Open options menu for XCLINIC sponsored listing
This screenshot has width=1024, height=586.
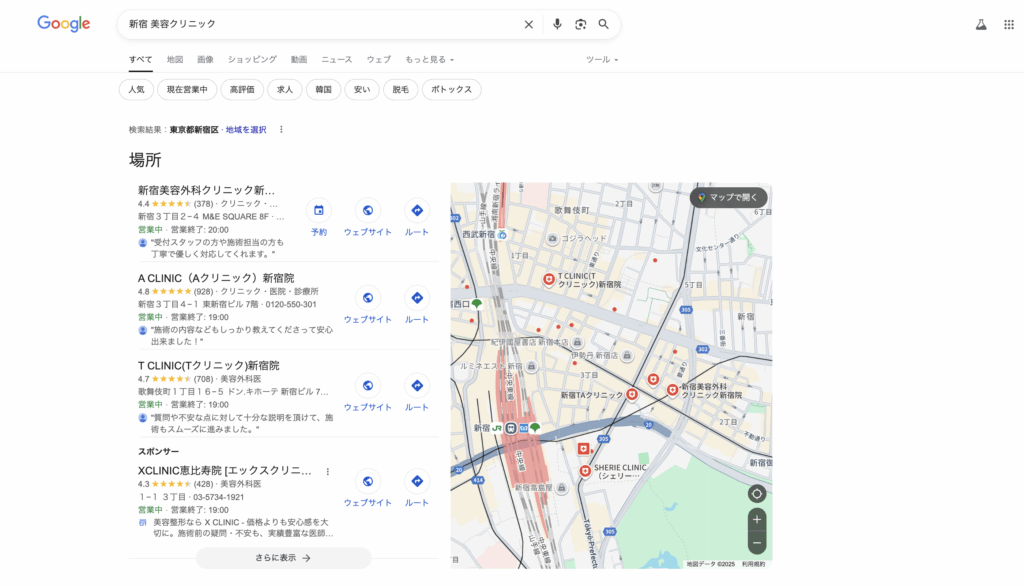pos(327,471)
